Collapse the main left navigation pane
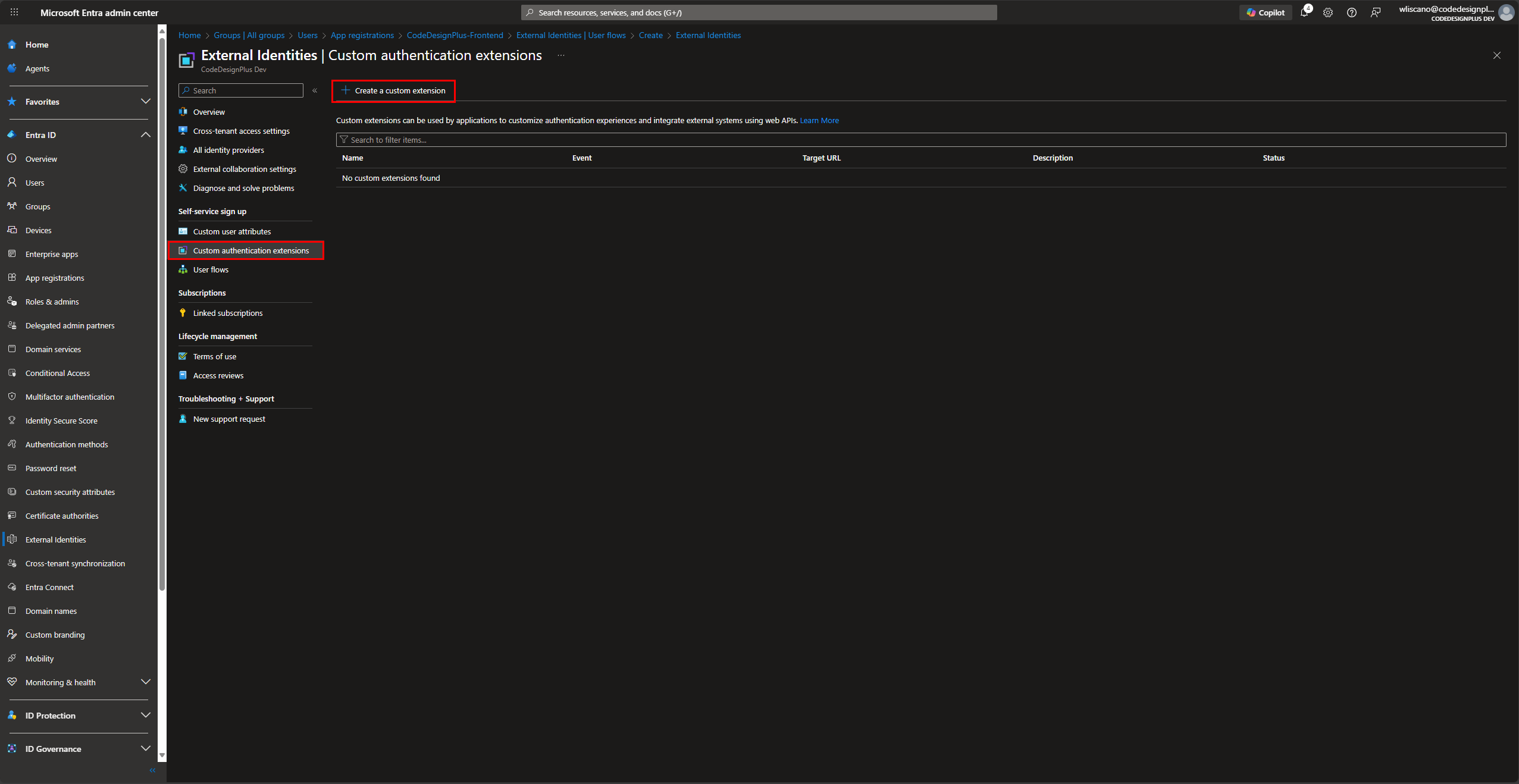 click(x=152, y=770)
